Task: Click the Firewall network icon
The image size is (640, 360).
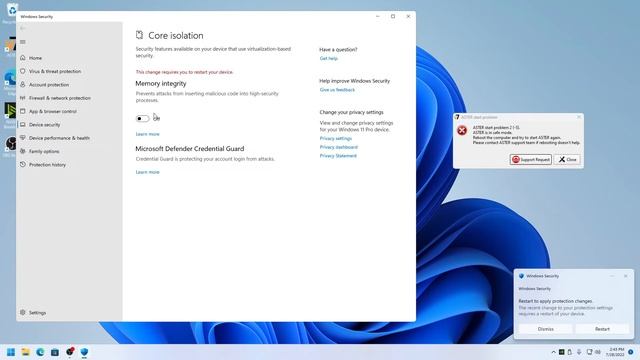Action: click(23, 98)
